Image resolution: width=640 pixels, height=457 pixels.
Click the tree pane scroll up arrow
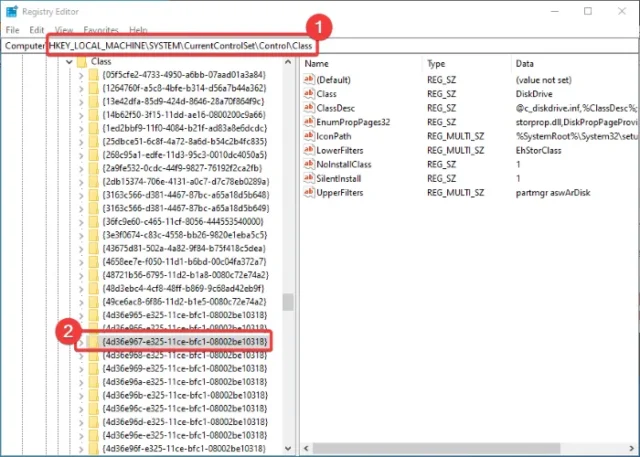coord(288,62)
